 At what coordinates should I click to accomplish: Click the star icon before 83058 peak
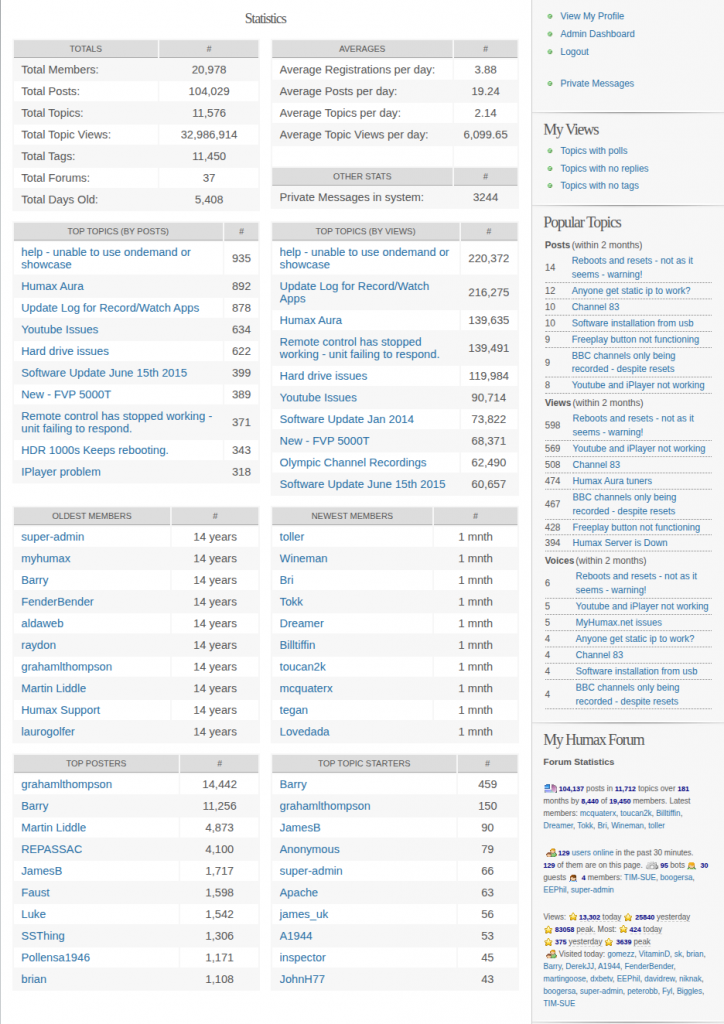[548, 929]
